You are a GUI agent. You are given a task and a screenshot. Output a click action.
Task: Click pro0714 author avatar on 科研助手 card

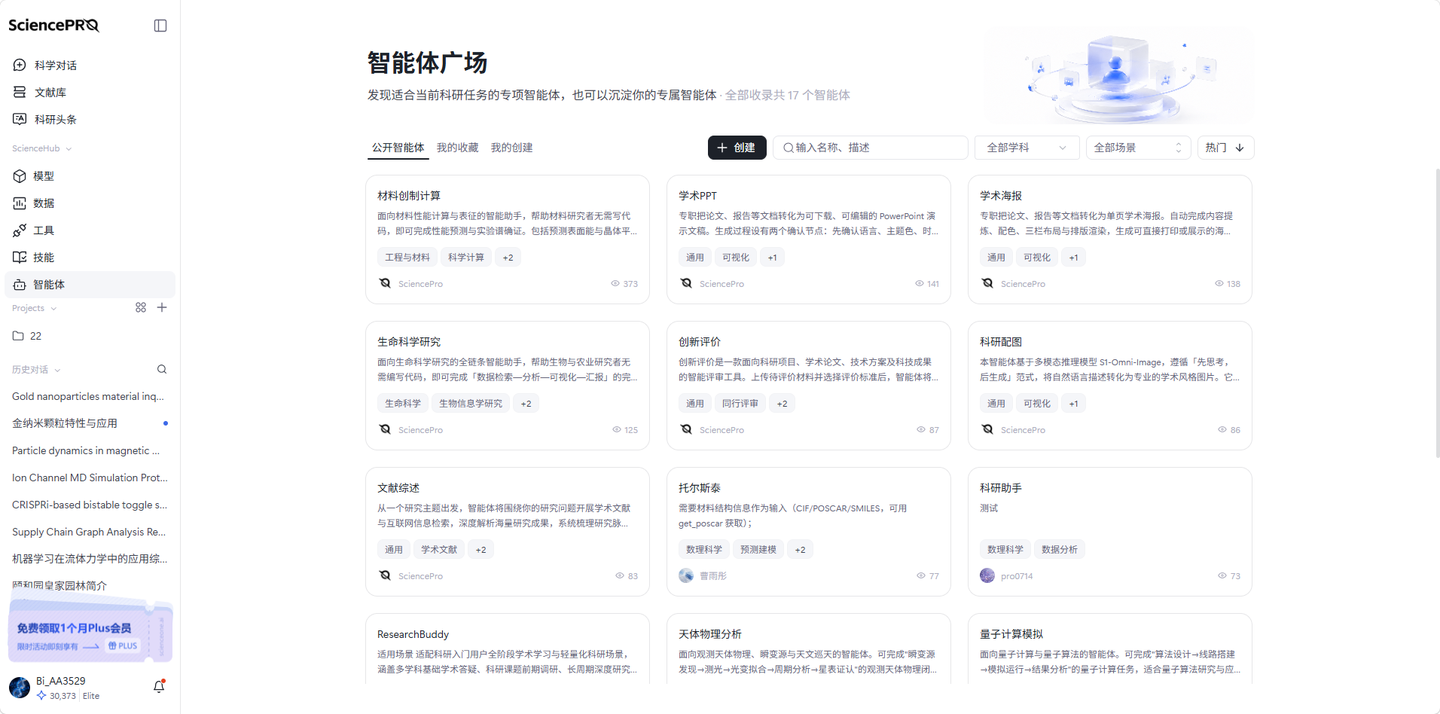(x=987, y=576)
